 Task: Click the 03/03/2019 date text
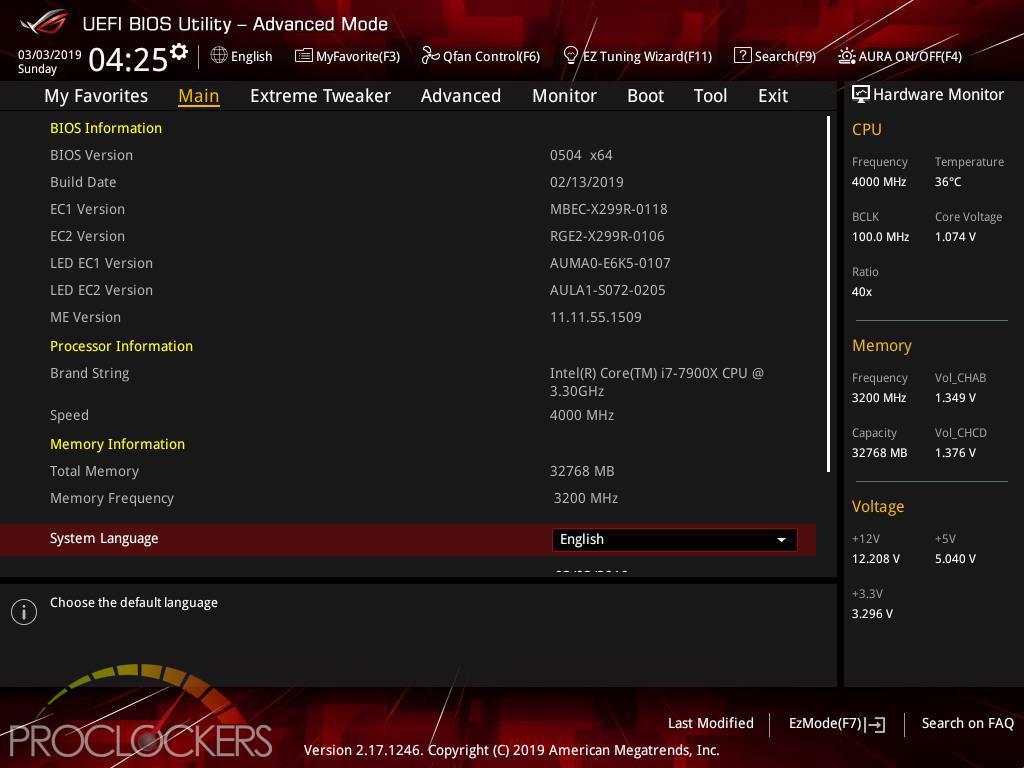50,54
